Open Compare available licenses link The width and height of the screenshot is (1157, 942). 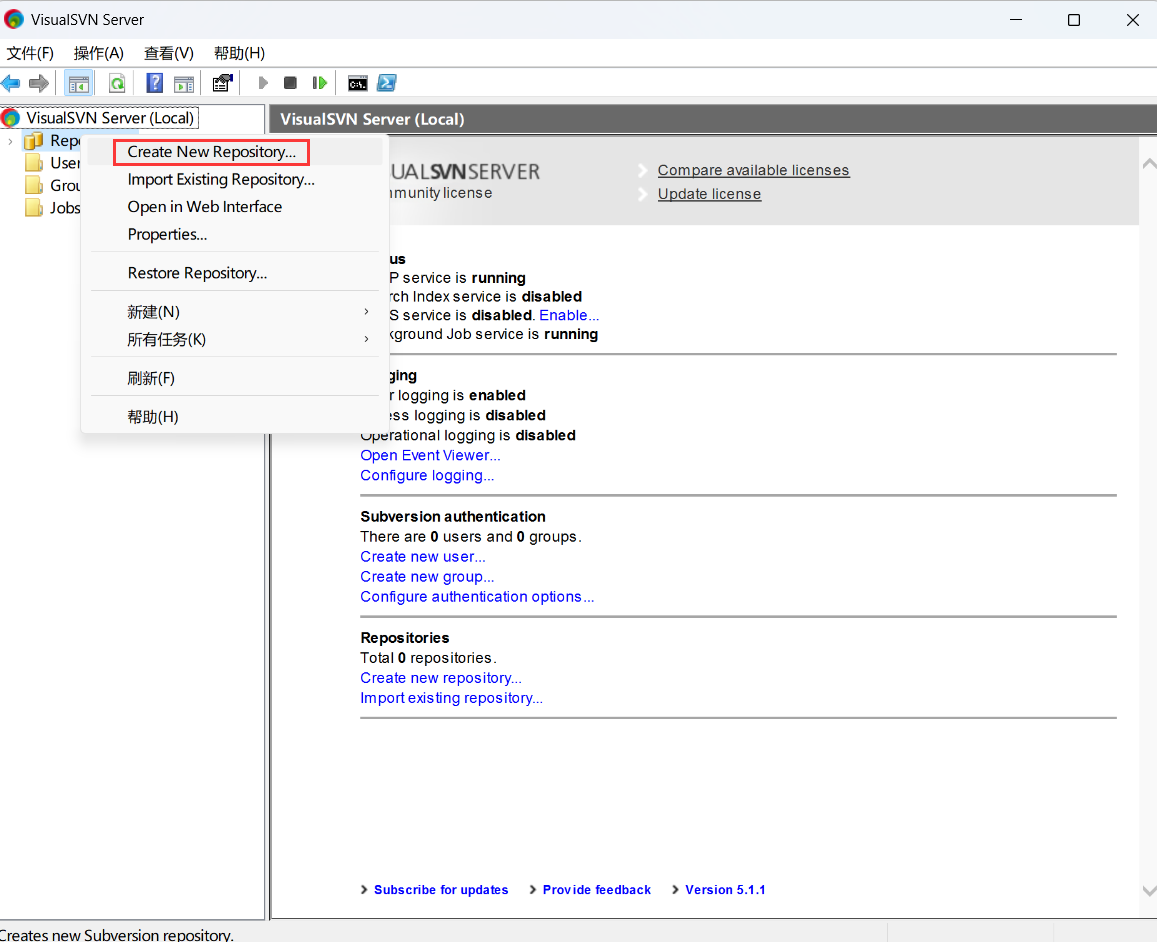pyautogui.click(x=753, y=170)
